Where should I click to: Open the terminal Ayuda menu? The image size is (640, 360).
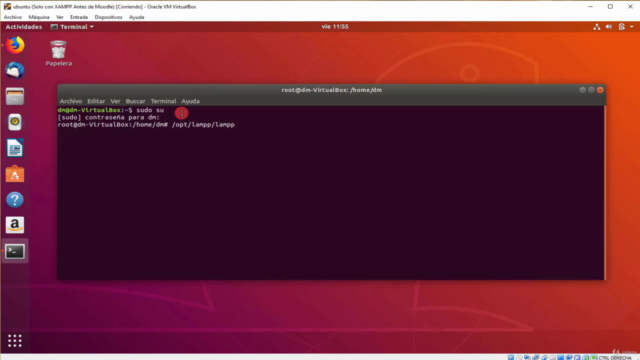pyautogui.click(x=190, y=101)
